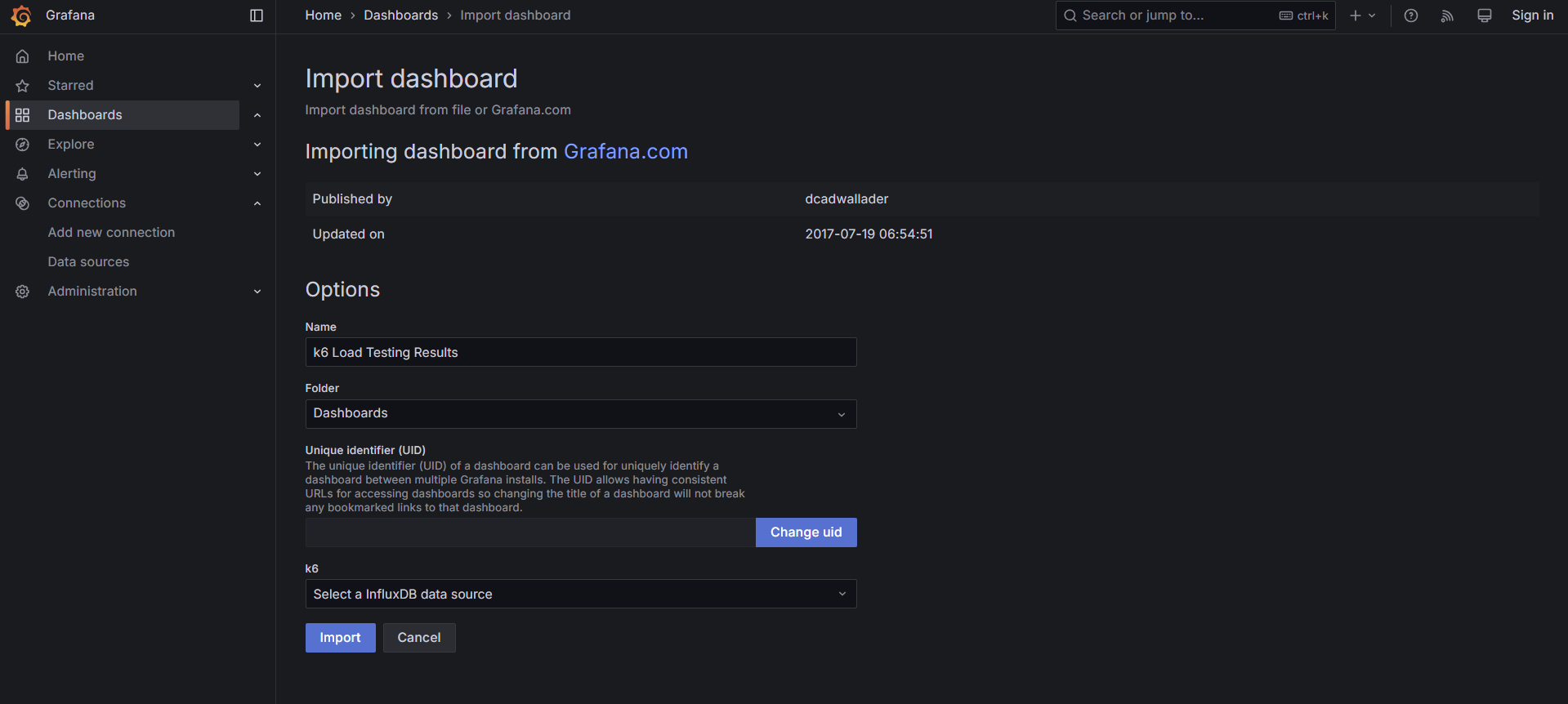Click the Sign in link
The image size is (1568, 704).
click(1533, 16)
